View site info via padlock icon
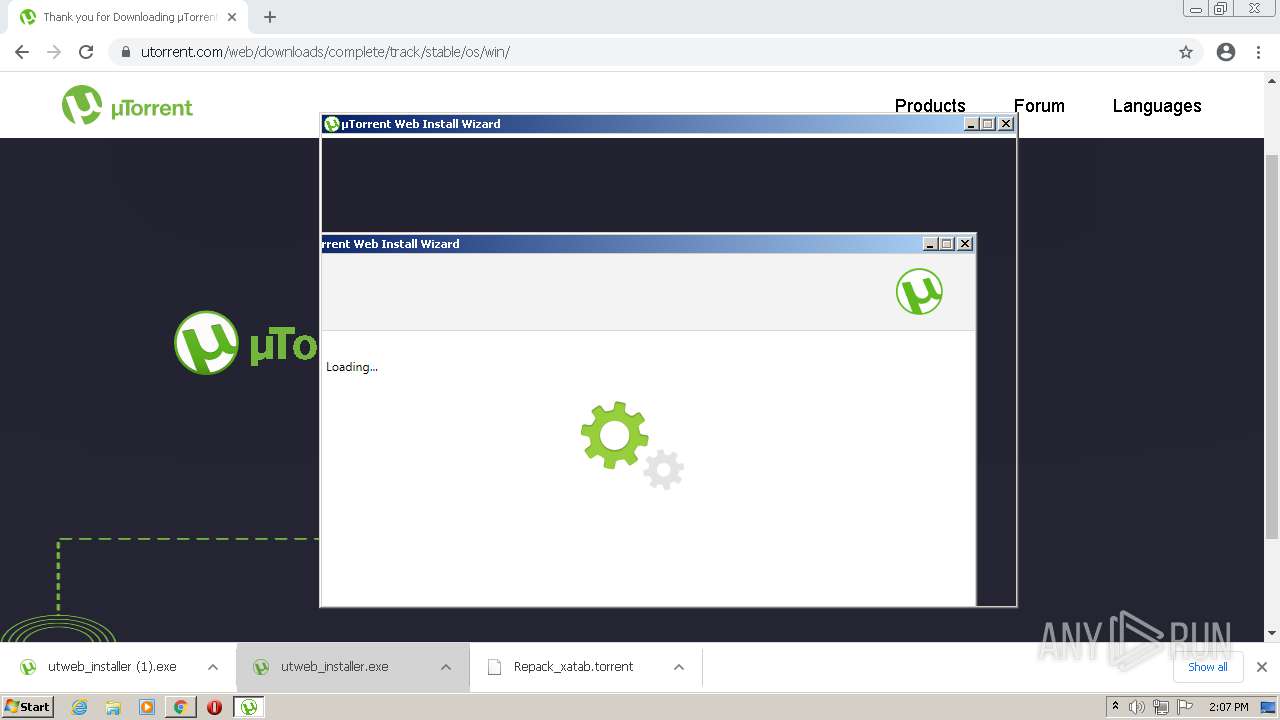Viewport: 1280px width, 720px height. pyautogui.click(x=126, y=52)
